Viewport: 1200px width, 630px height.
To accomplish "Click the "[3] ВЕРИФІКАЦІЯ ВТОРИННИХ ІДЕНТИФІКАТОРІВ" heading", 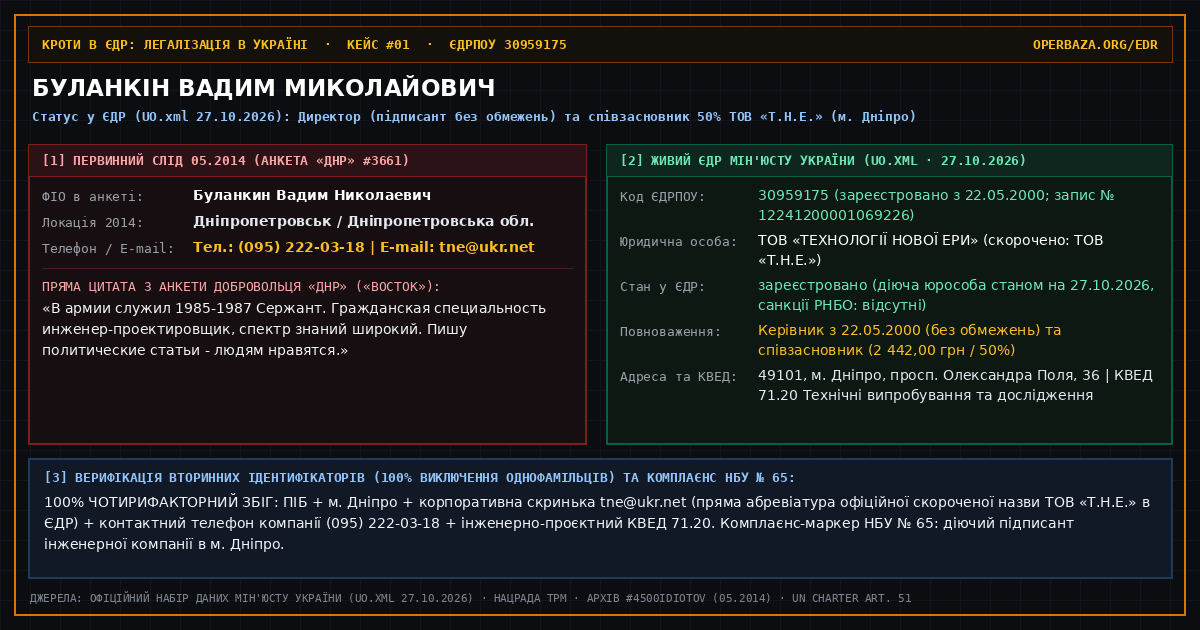I will point(420,478).
